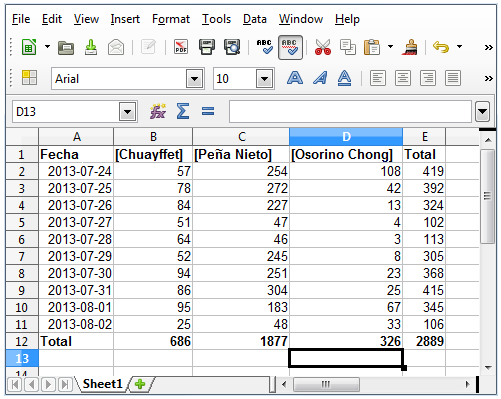Click the Paste clipboard icon
Screen dimensions: 501x399
click(372, 47)
